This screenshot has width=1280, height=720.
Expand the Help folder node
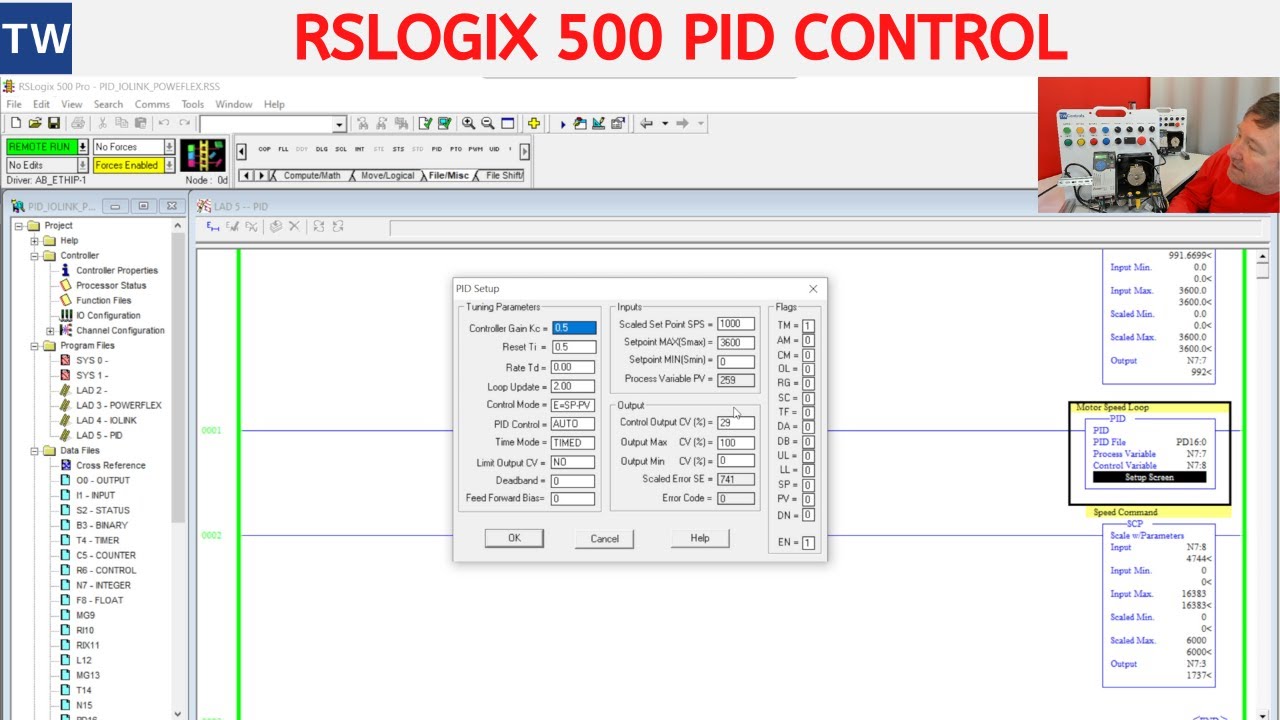[x=35, y=240]
